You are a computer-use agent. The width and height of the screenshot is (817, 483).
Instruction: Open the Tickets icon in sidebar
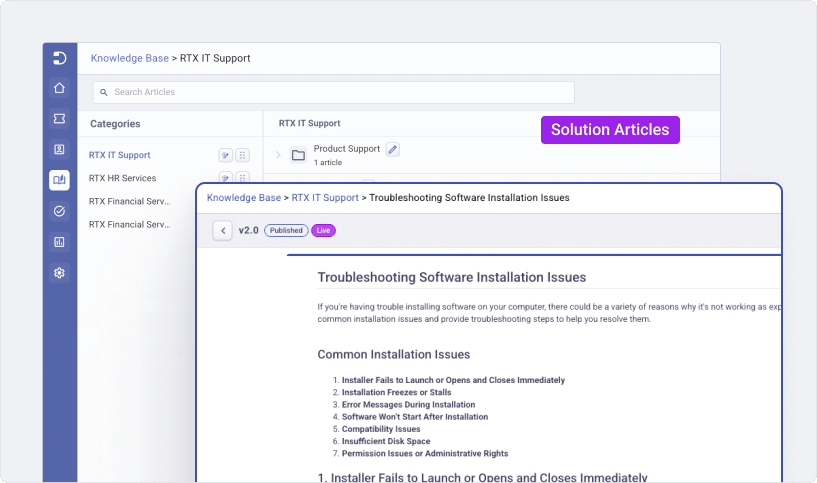point(59,118)
